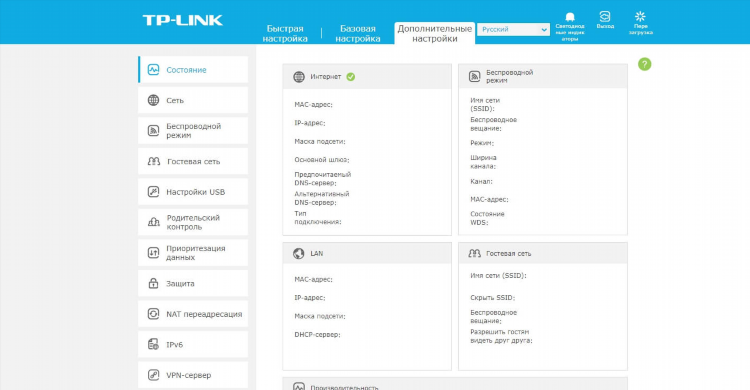This screenshot has width=750, height=390.
Task: Open Состояние in the sidebar
Action: [x=193, y=69]
